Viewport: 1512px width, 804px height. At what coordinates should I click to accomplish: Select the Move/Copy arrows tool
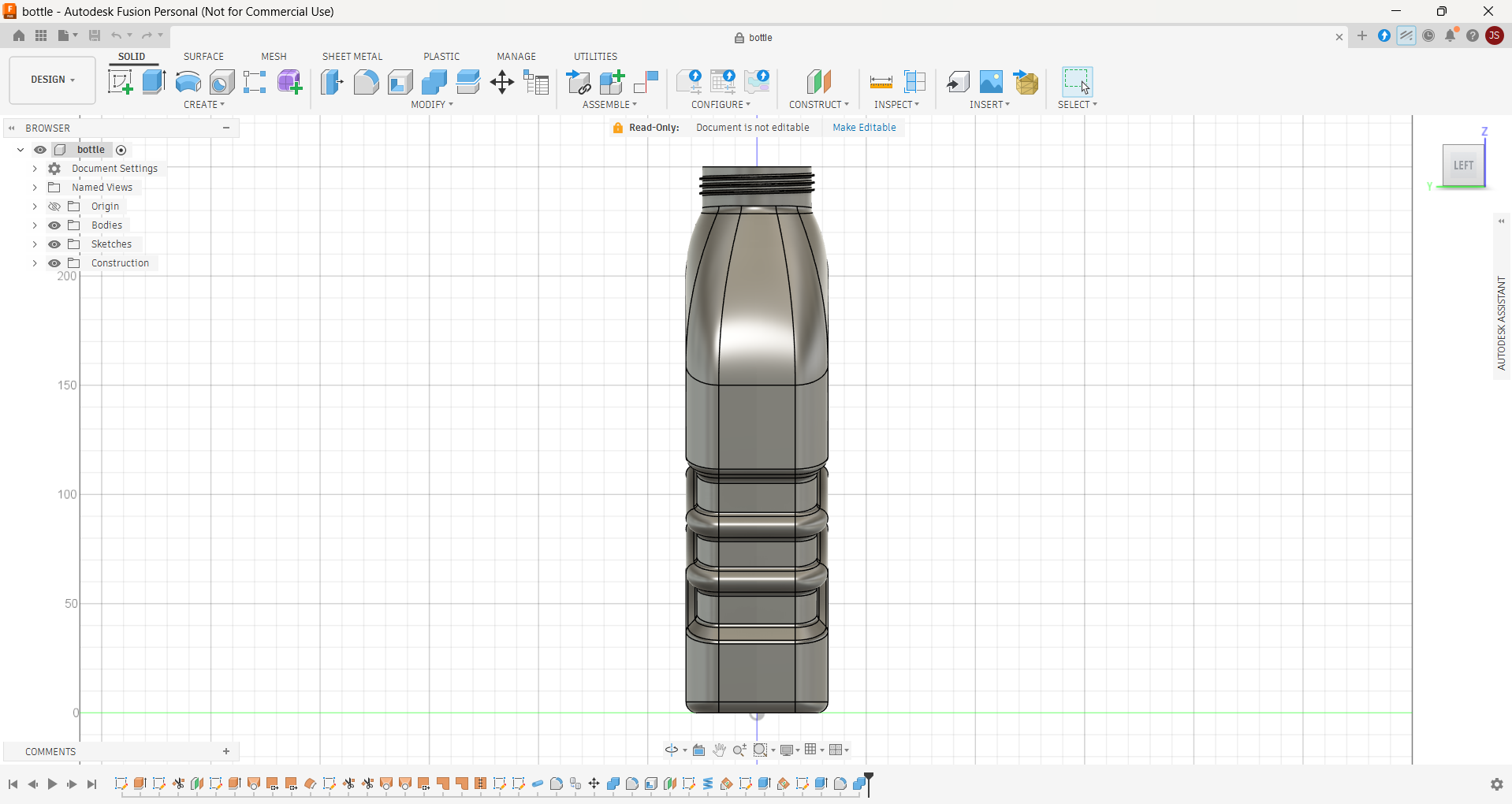502,82
